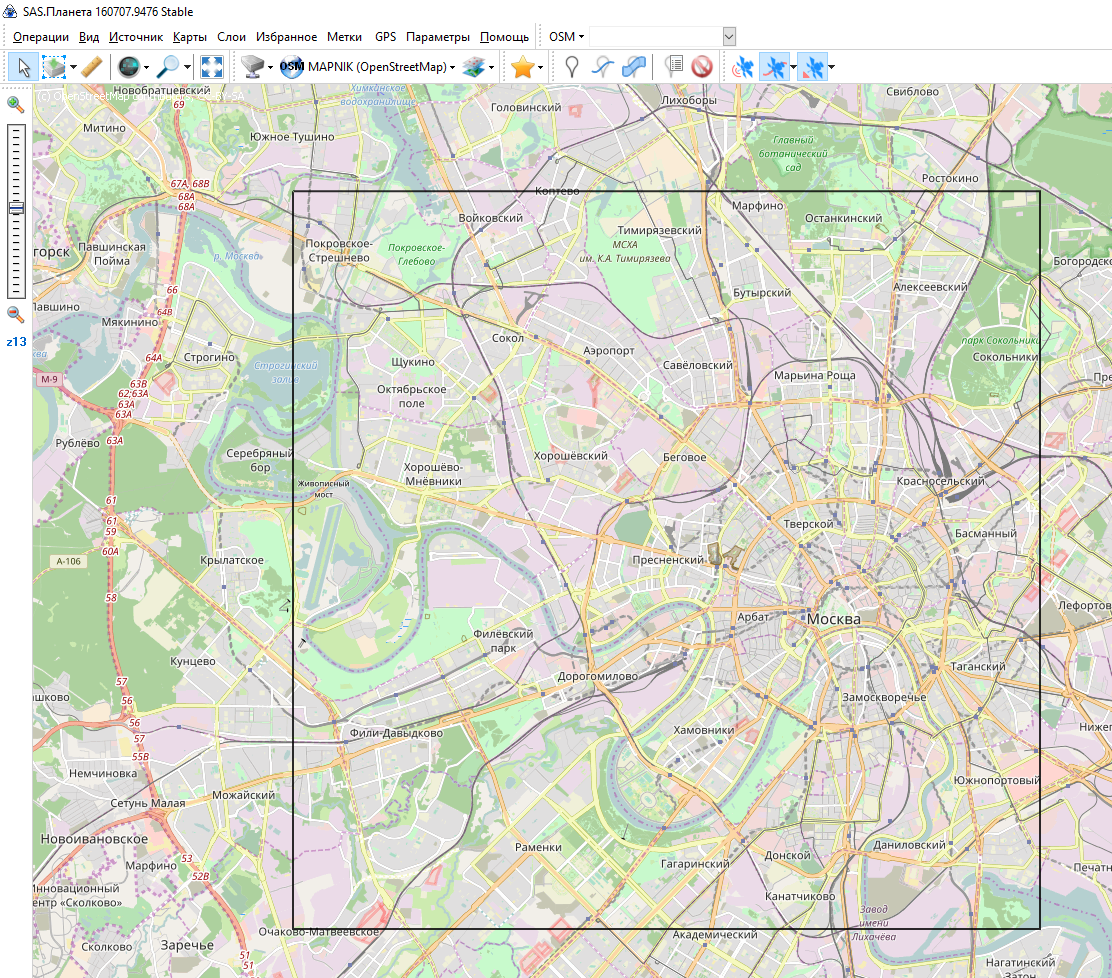
Task: Toggle GPS receiver connection
Action: click(743, 67)
